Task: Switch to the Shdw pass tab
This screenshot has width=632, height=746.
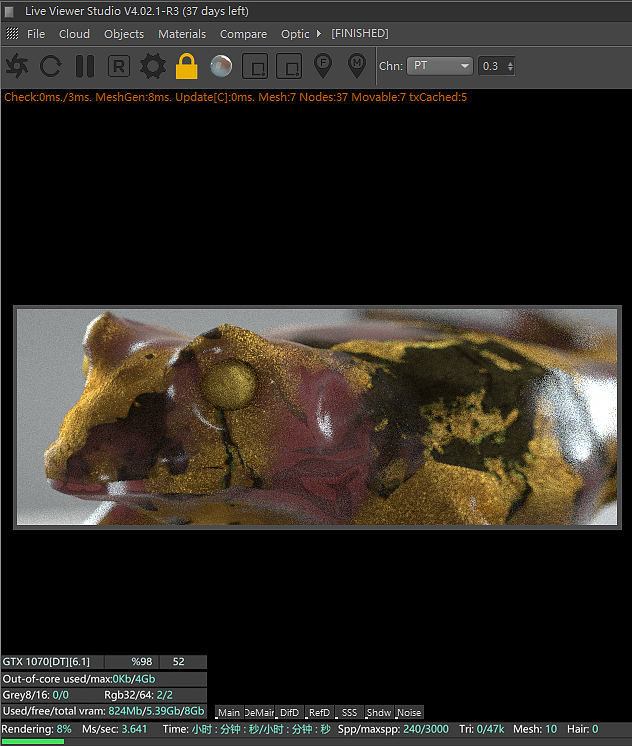Action: (x=379, y=712)
